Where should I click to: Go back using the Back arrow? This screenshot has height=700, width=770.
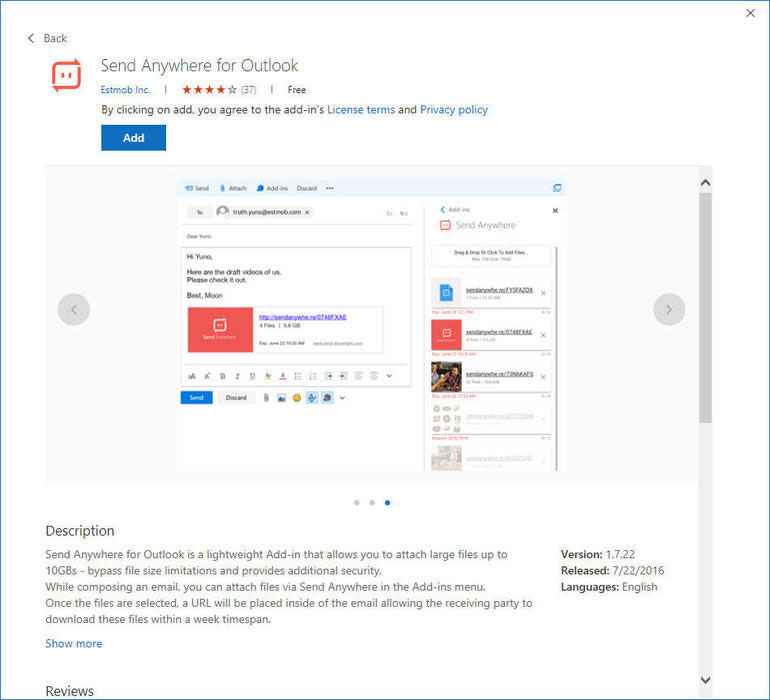coord(47,38)
